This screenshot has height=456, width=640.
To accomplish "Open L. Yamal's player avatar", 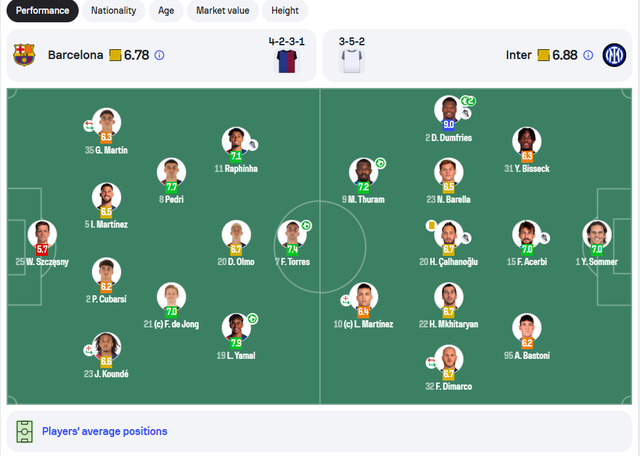I will [x=236, y=328].
